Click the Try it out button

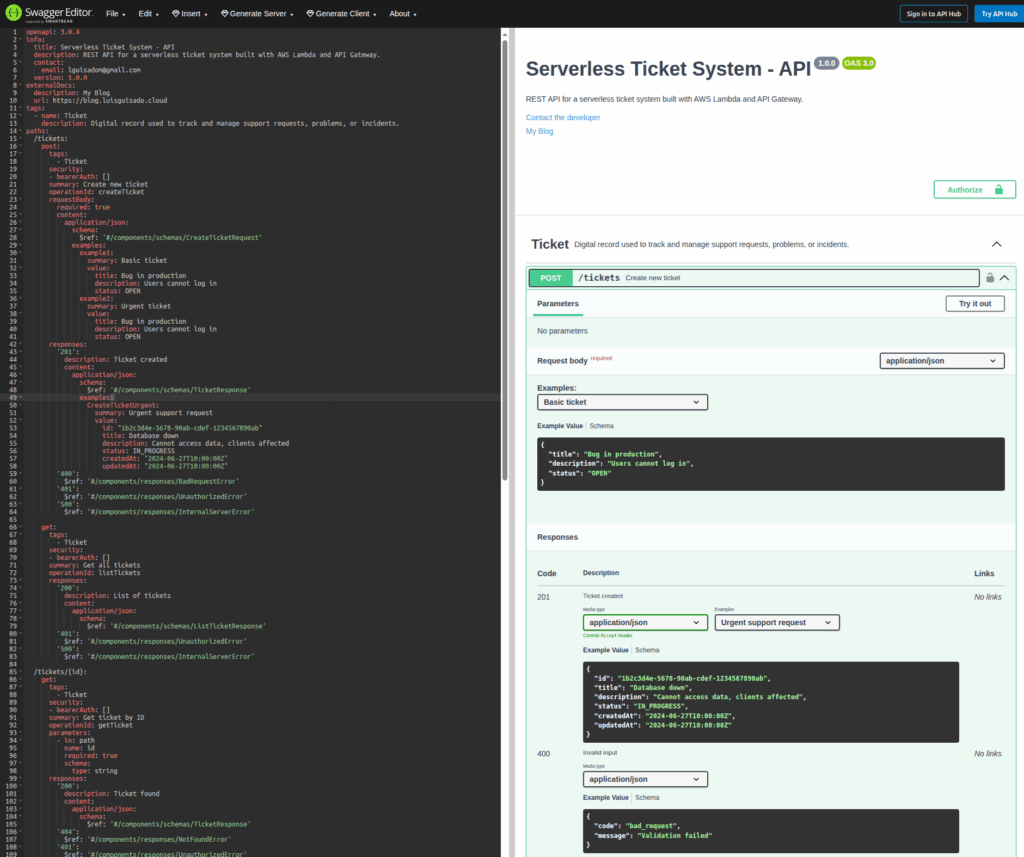click(974, 303)
